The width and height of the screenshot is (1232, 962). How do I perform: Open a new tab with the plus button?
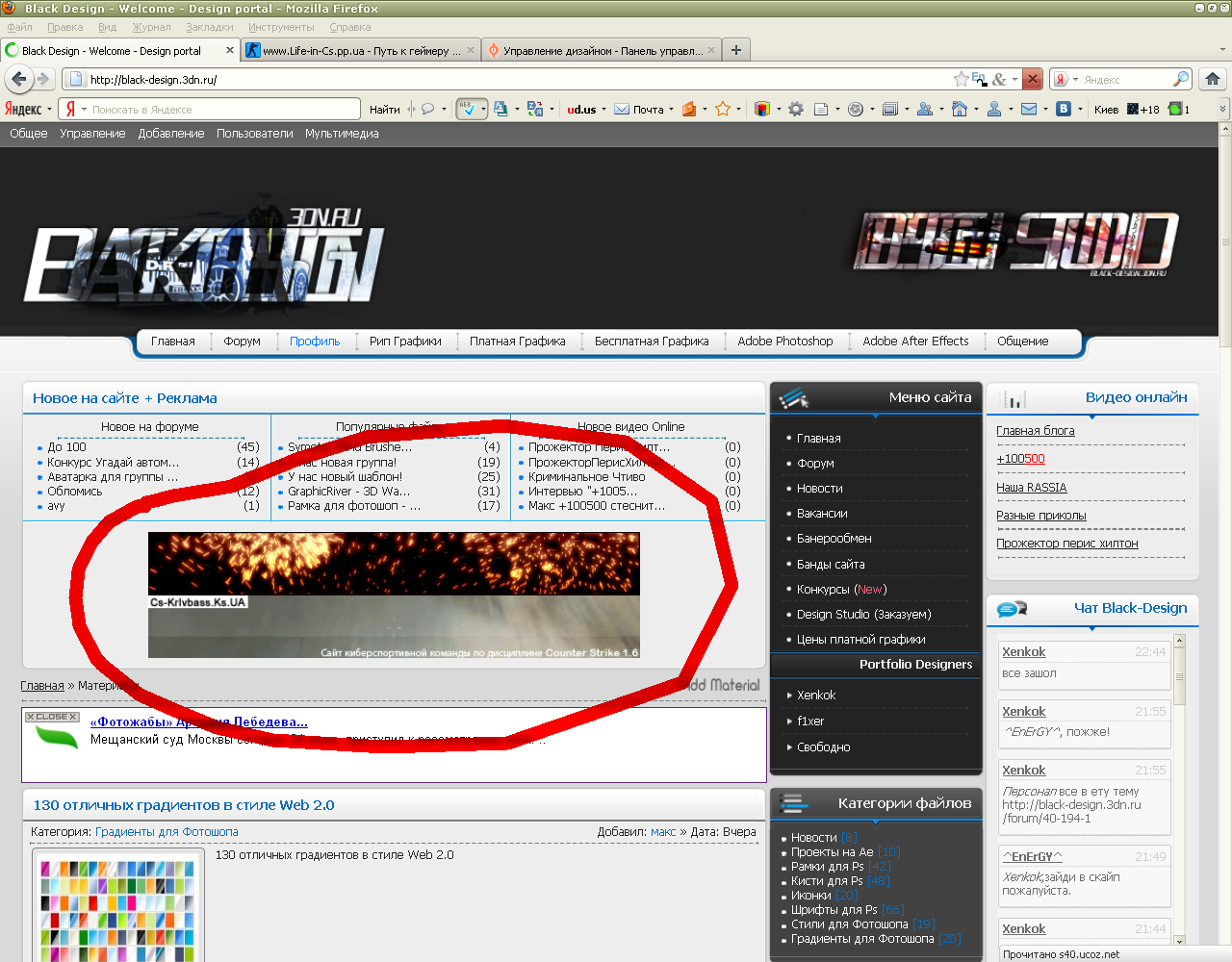pyautogui.click(x=736, y=50)
